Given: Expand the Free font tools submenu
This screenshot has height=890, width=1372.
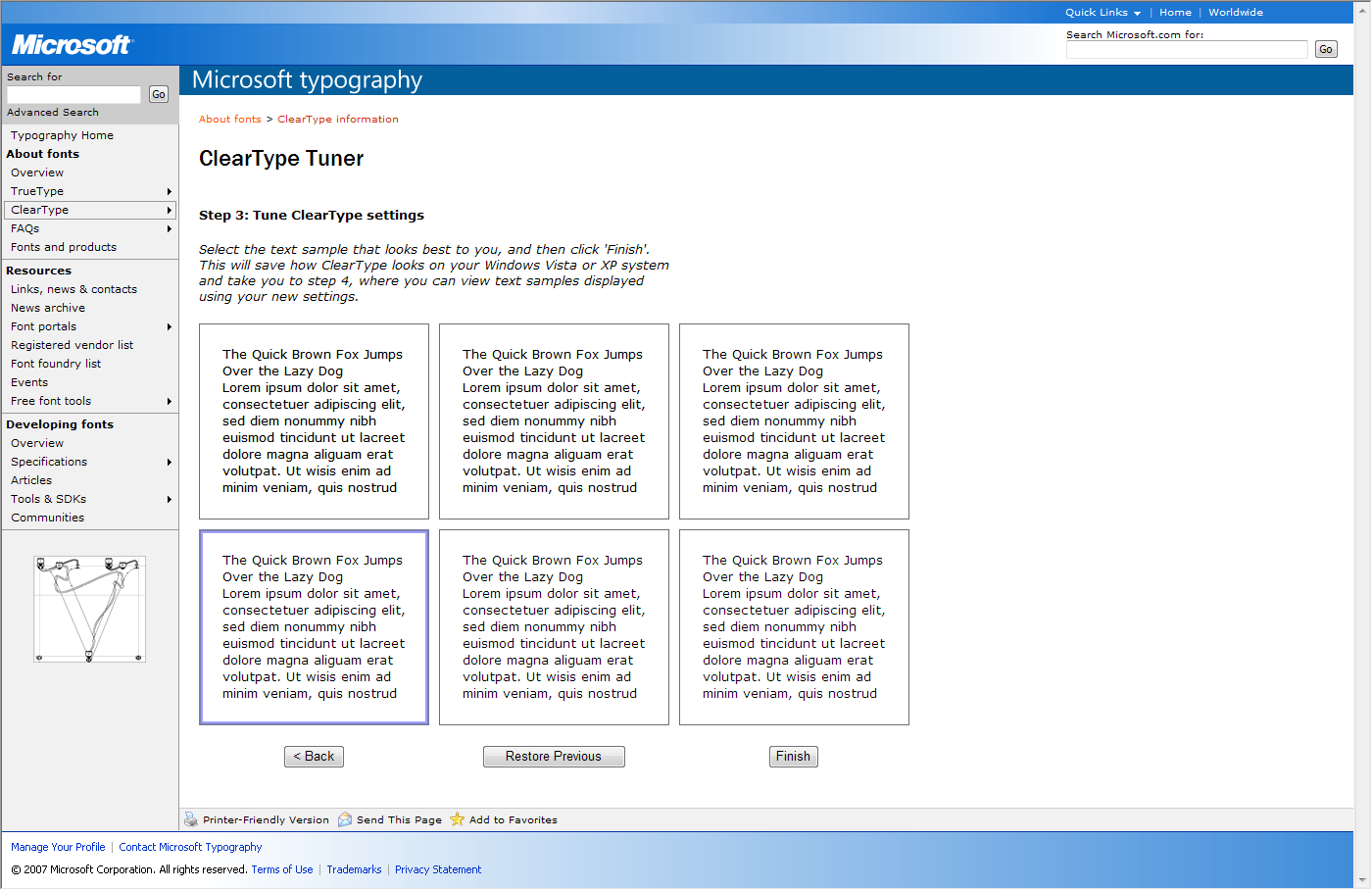Looking at the screenshot, I should tap(169, 402).
